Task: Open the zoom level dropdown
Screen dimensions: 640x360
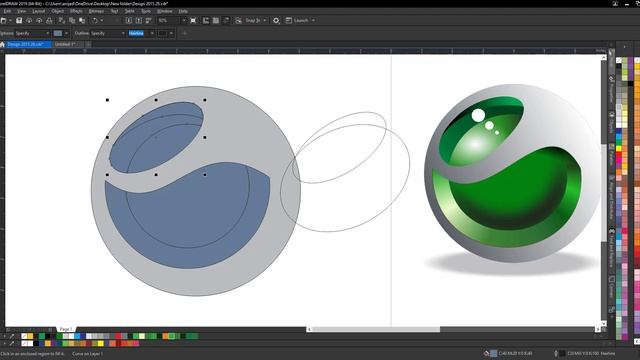Action: 183,20
